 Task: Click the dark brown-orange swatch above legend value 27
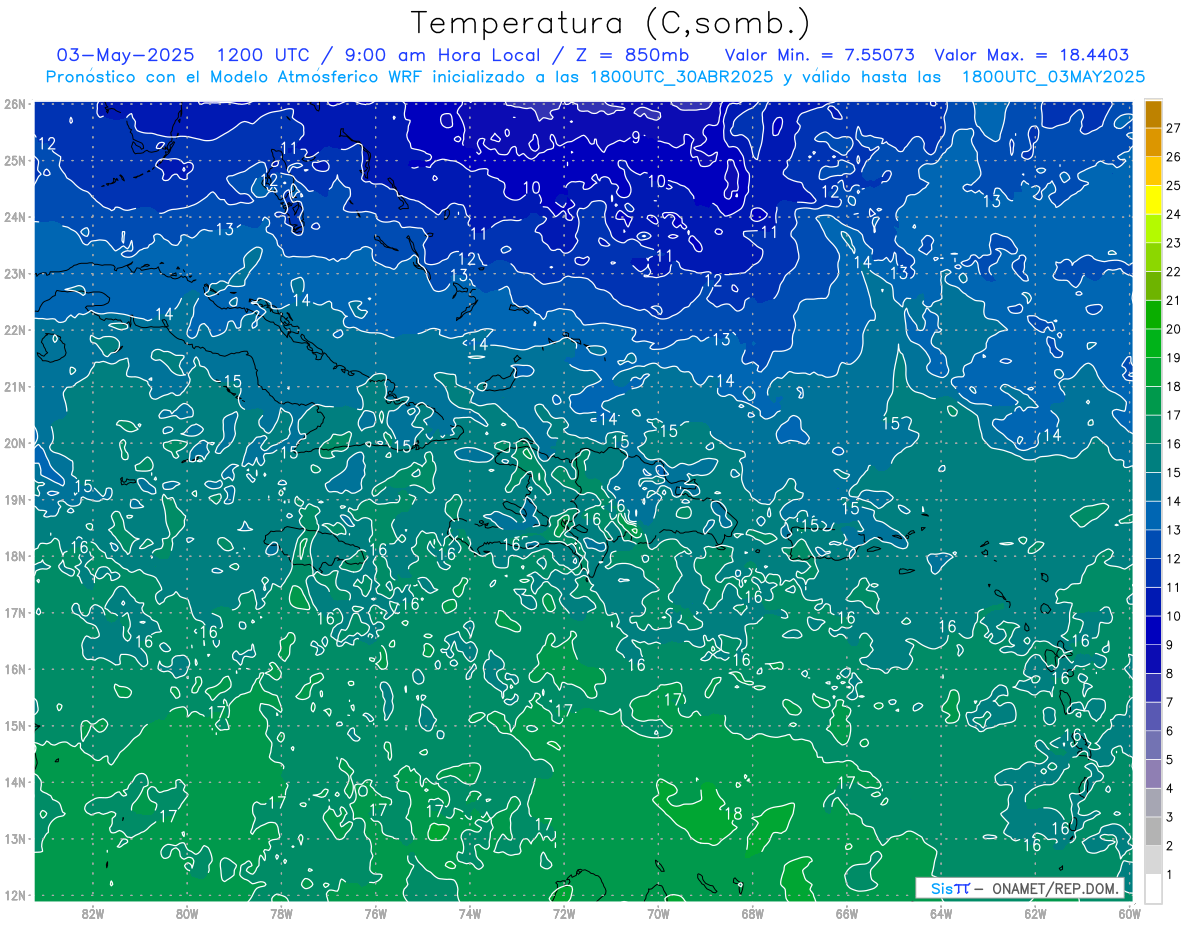(1153, 115)
